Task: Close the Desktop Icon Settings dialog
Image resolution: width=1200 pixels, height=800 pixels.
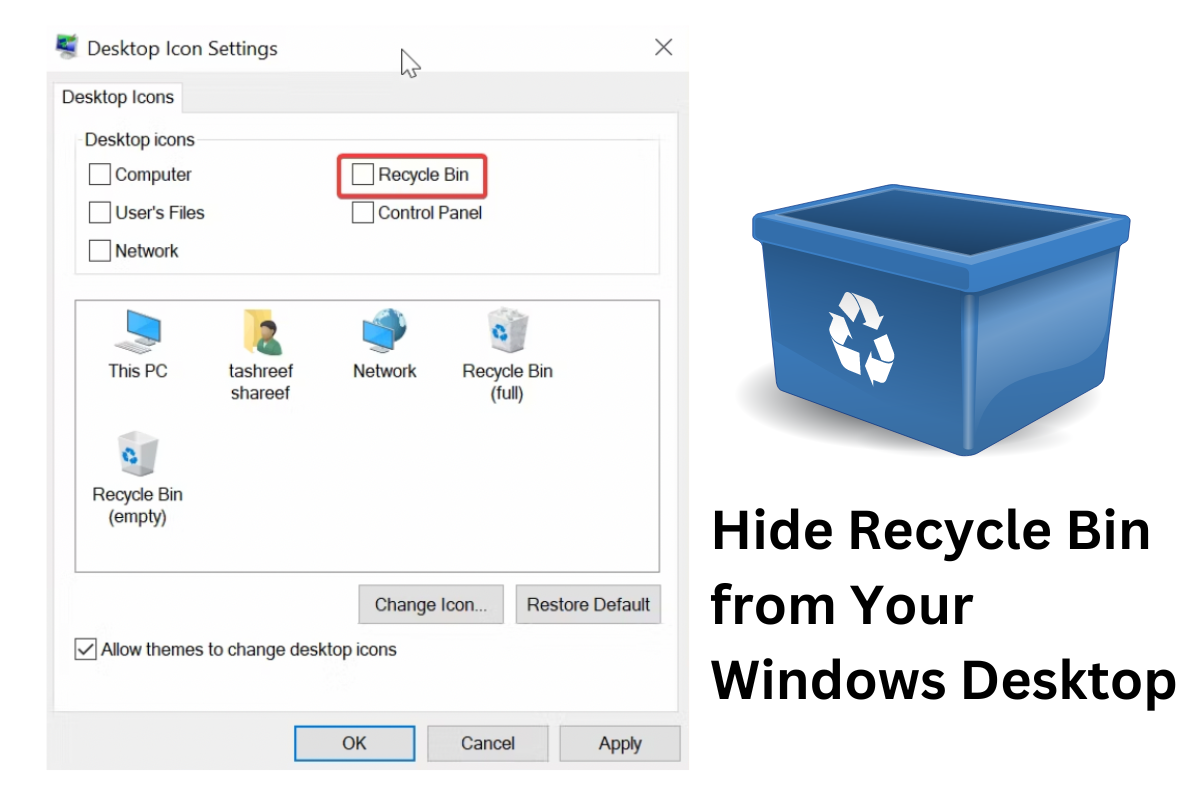Action: point(663,47)
